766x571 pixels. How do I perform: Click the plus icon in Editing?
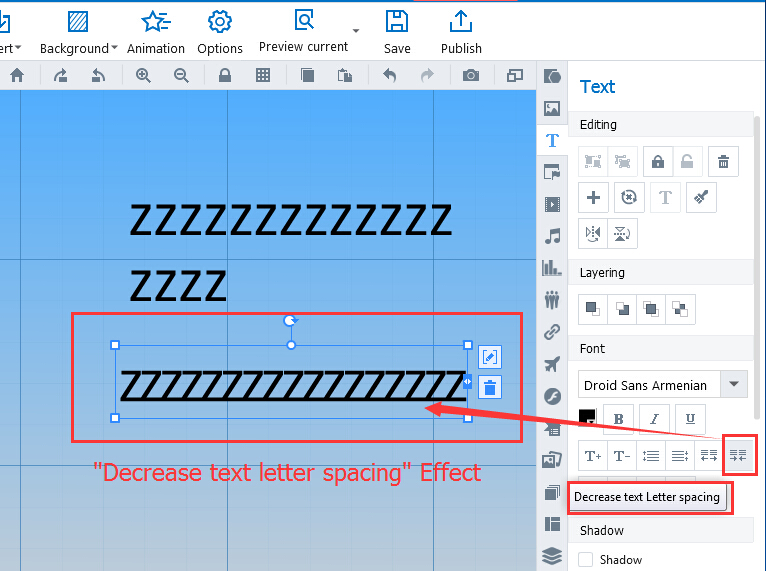(x=593, y=197)
